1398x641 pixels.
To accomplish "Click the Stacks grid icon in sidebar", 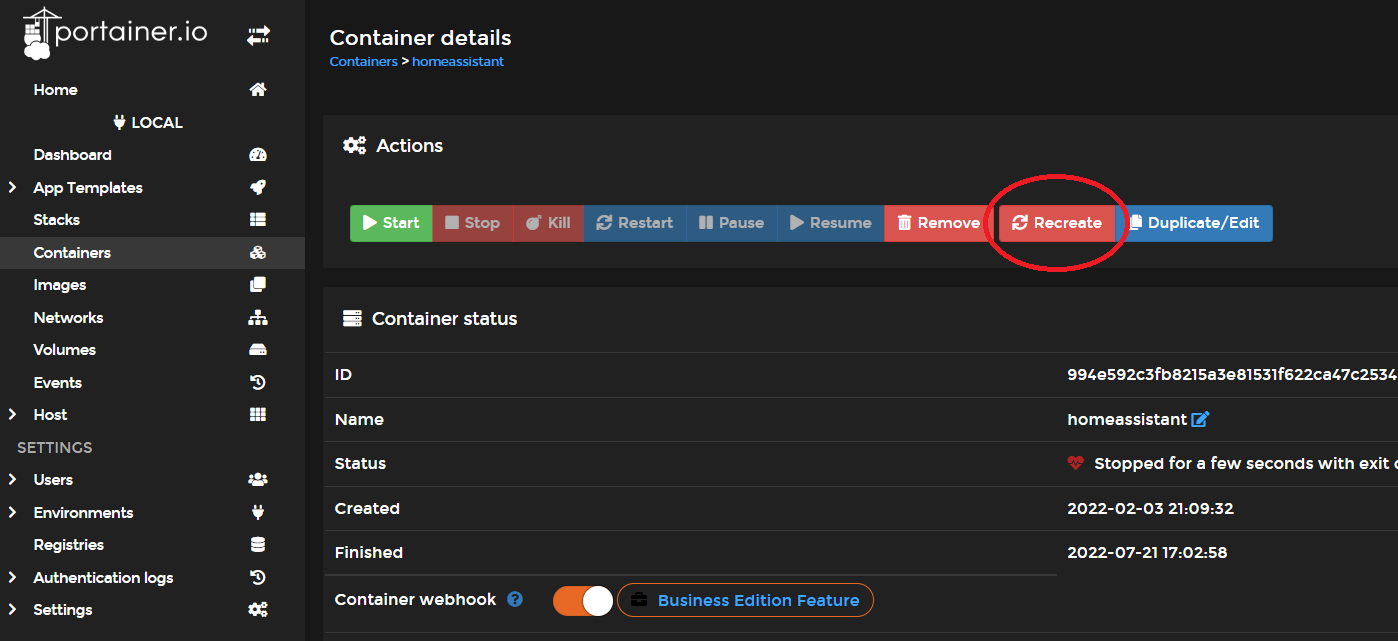I will pos(258,220).
